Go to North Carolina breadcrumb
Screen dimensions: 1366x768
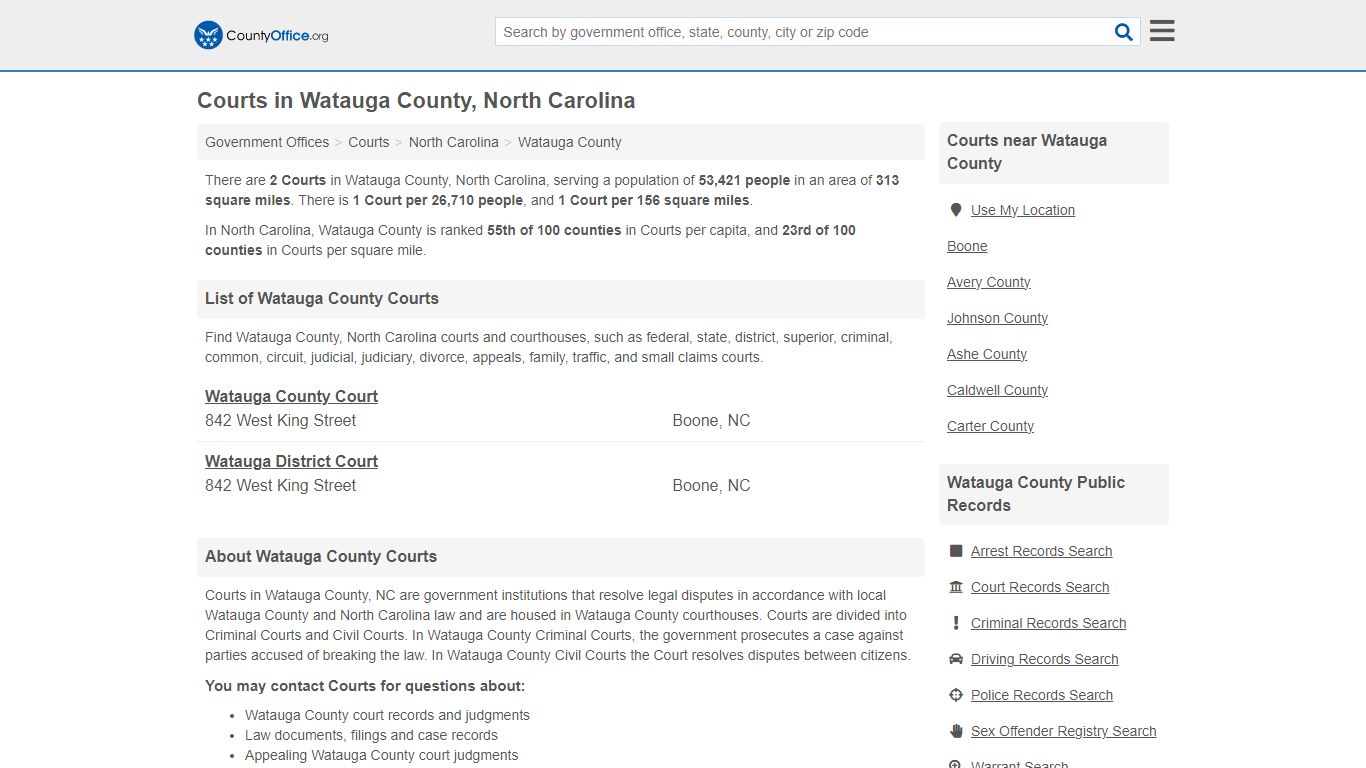pyautogui.click(x=454, y=142)
